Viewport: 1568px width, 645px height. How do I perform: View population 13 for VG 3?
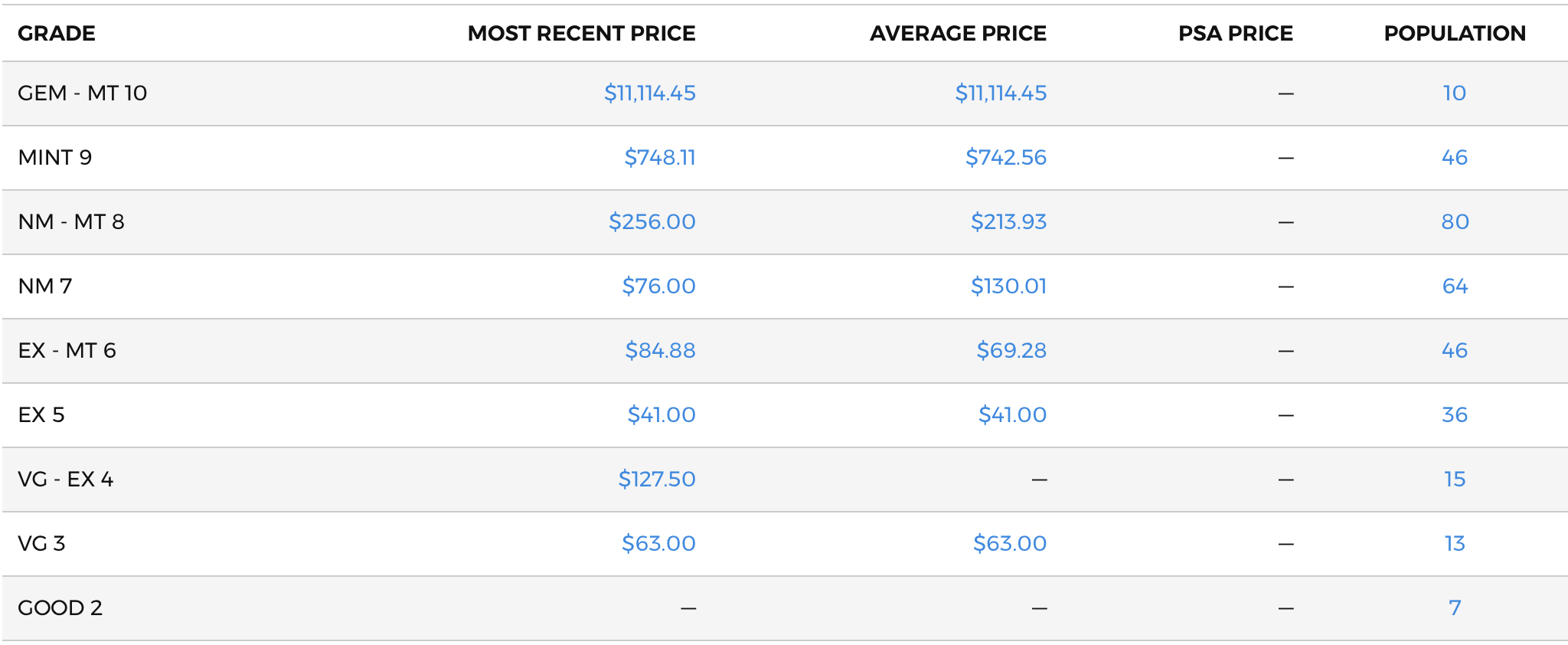(x=1455, y=544)
